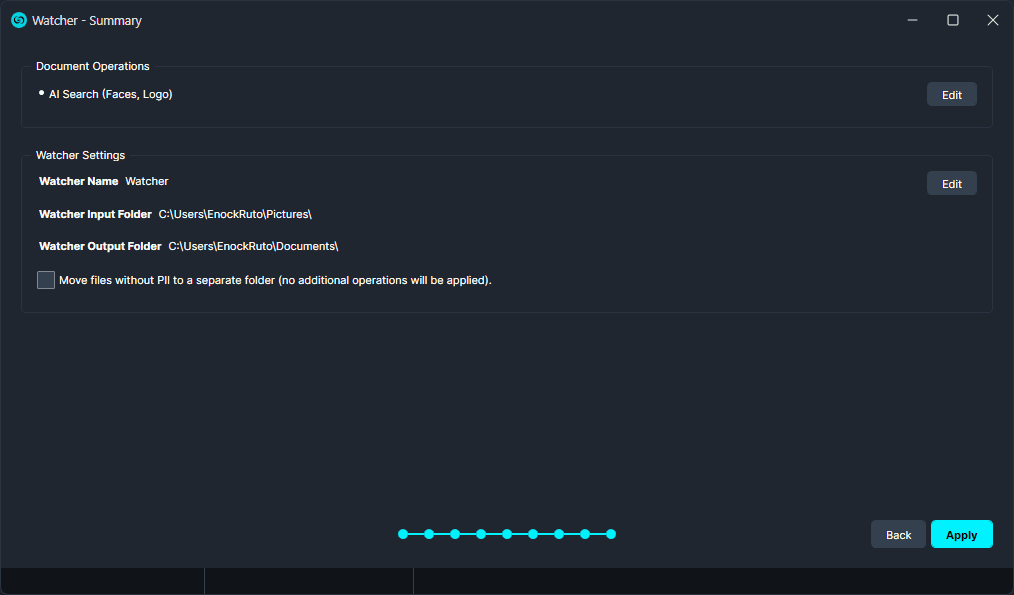Minimize the Watcher Summary window
1014x595 pixels.
[913, 20]
